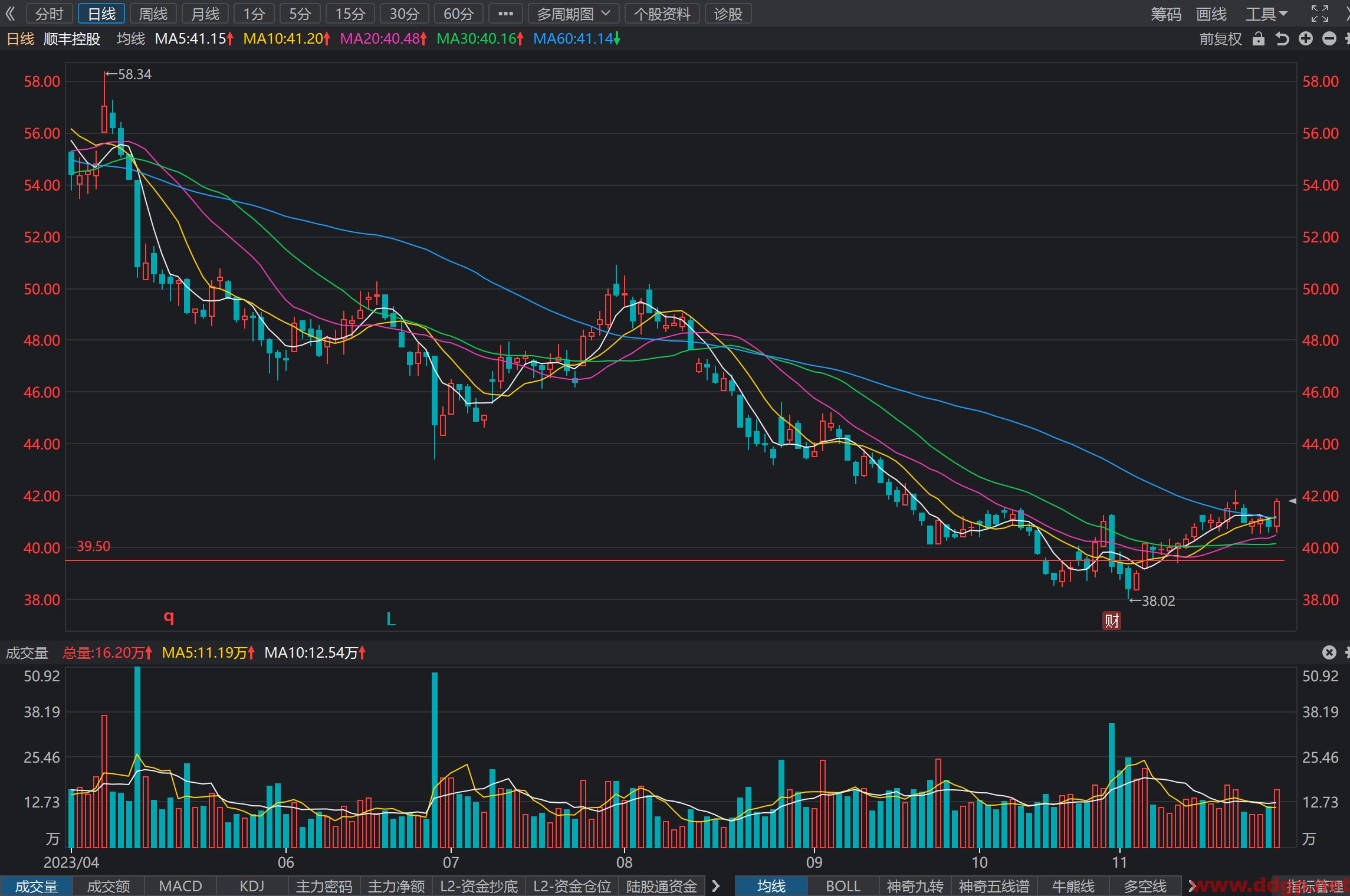Click the lock icon beside 前复权
This screenshot has height=896, width=1350.
click(1259, 39)
